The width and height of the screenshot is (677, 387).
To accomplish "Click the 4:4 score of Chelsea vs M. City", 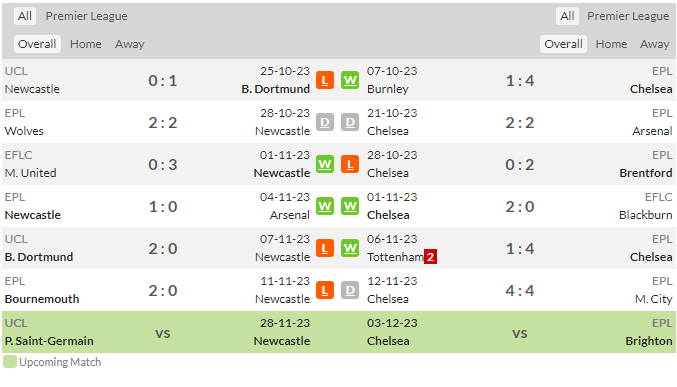I will 520,290.
